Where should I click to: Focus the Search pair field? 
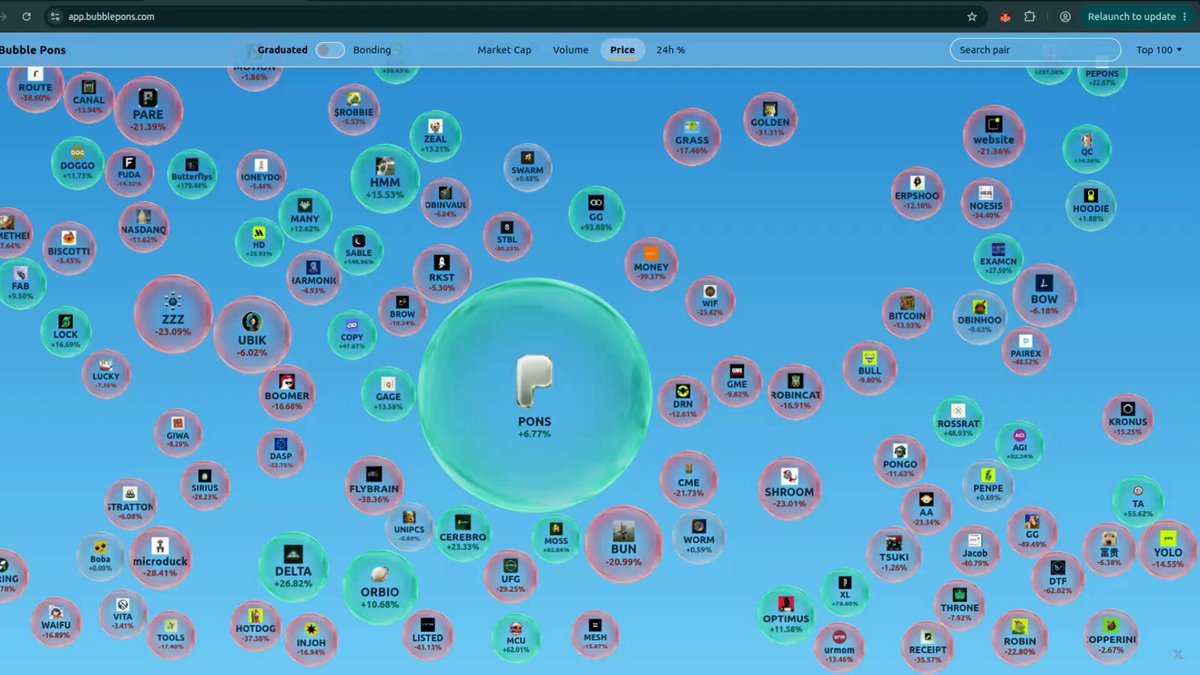click(x=1035, y=50)
